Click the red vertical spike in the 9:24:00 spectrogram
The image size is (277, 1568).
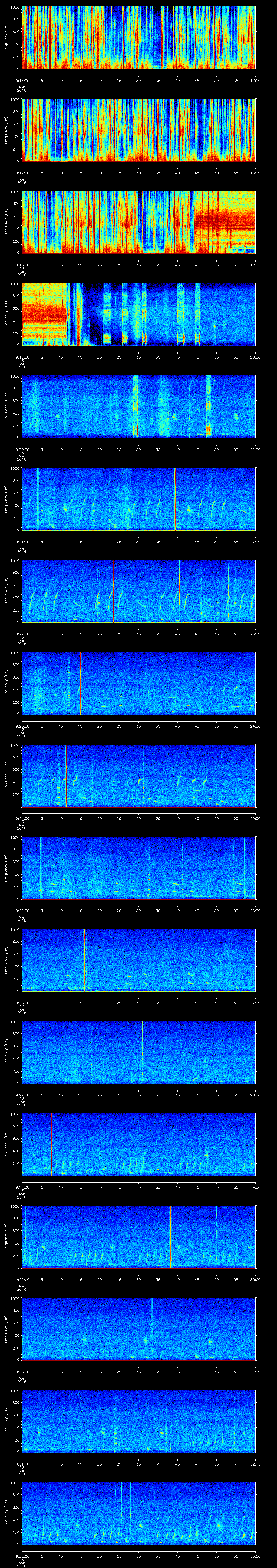click(x=66, y=775)
